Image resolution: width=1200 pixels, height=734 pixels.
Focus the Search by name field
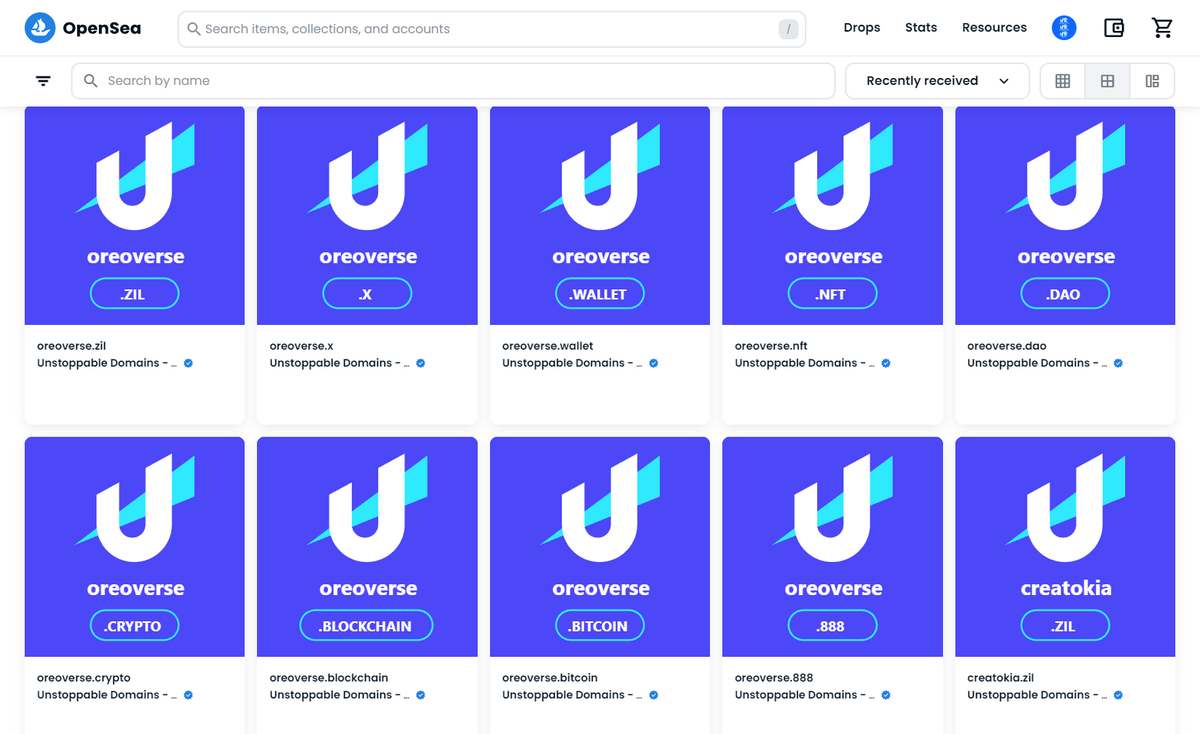pyautogui.click(x=453, y=81)
